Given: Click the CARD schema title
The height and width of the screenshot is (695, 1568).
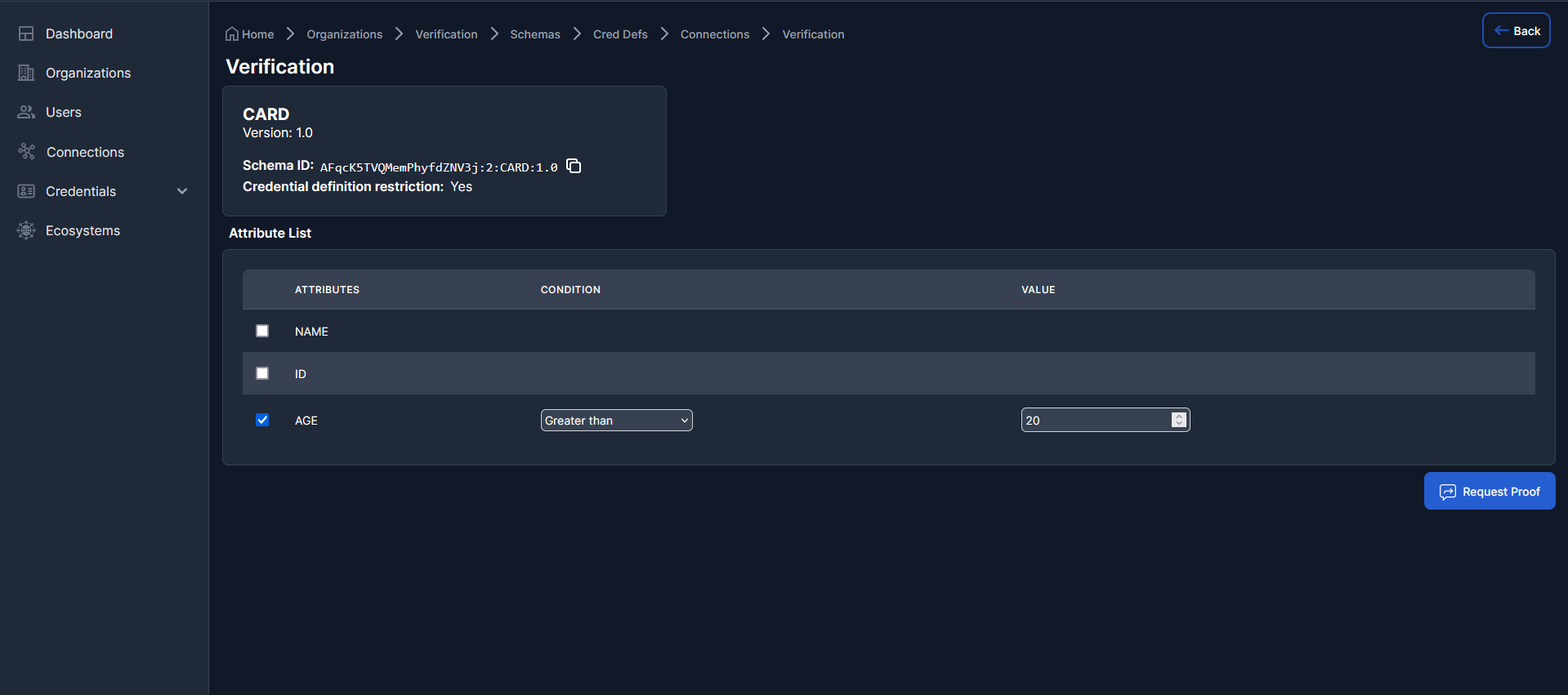Looking at the screenshot, I should (x=266, y=114).
